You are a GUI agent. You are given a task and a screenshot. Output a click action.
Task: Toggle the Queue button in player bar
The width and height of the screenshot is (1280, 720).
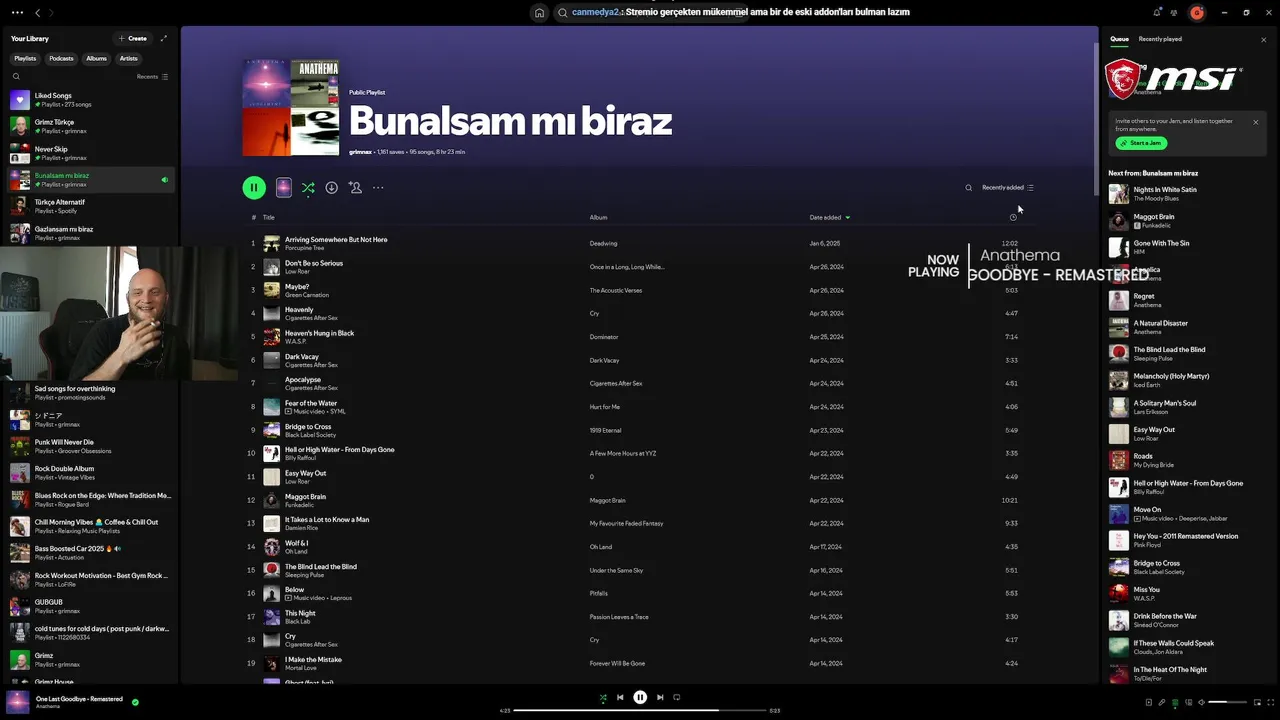(1175, 702)
